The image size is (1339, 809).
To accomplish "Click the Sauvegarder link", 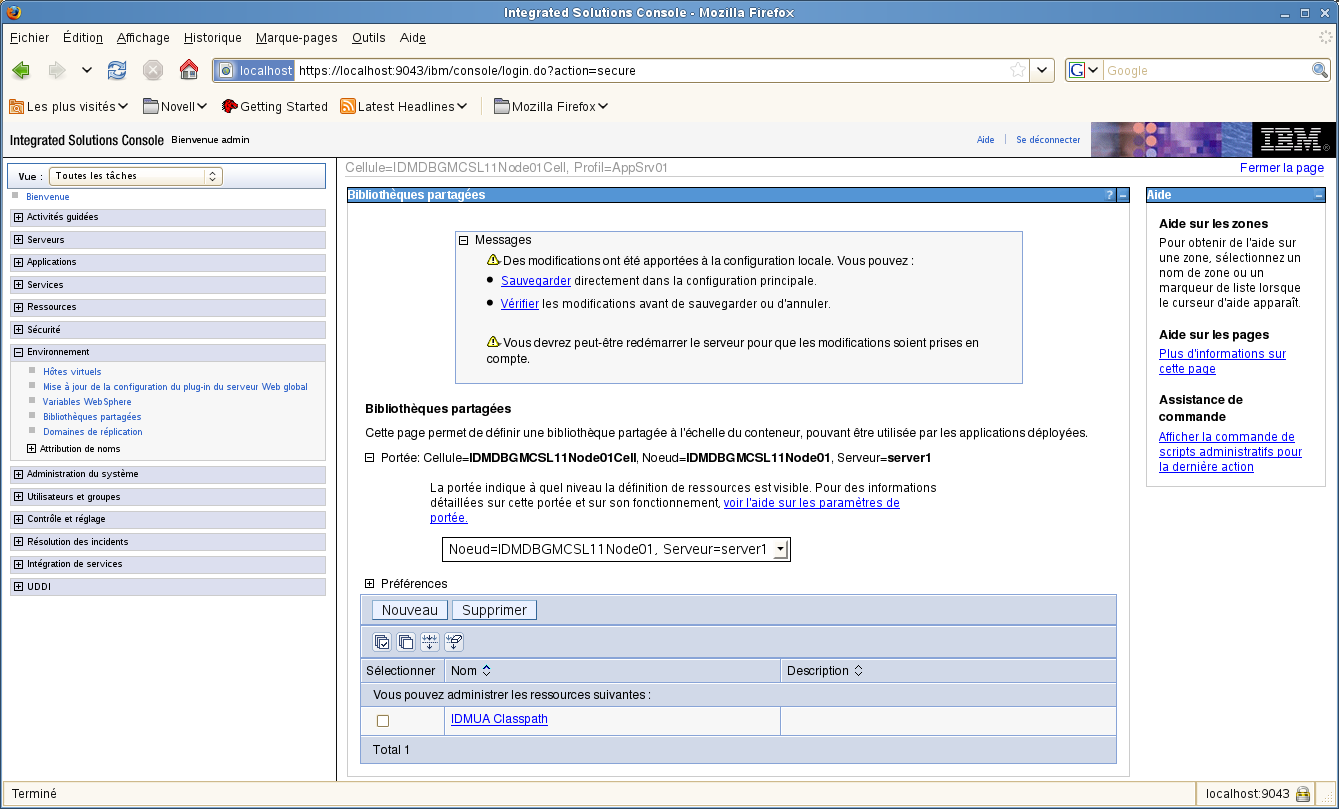I will 536,281.
